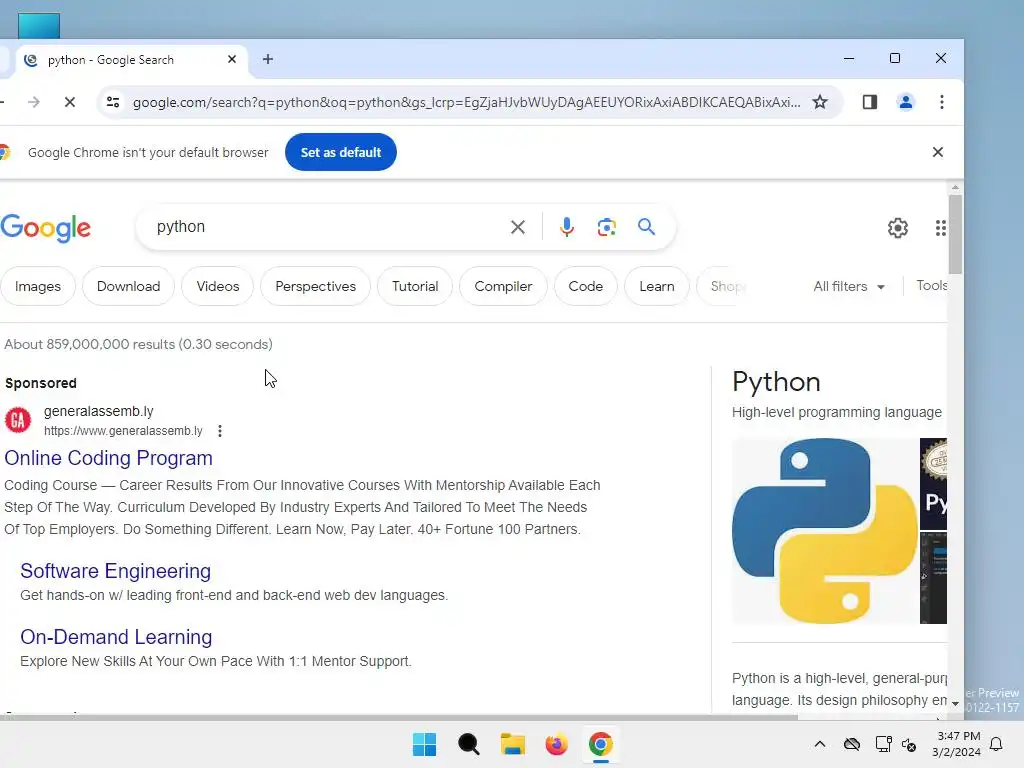The width and height of the screenshot is (1024, 768).
Task: Select the Download filter chip
Action: coord(128,286)
